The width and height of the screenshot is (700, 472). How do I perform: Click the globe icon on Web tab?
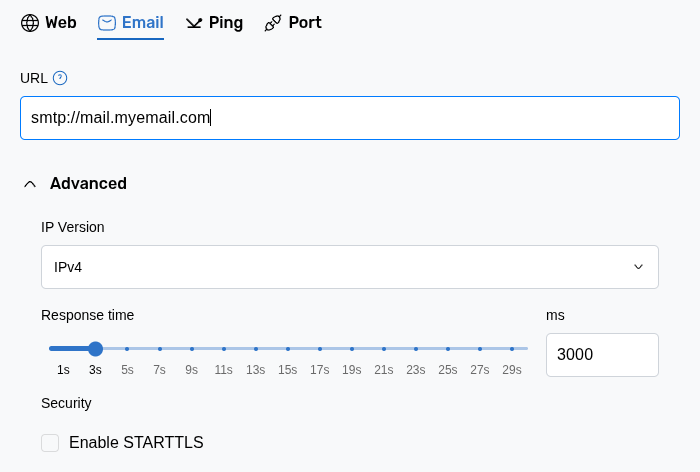[x=30, y=23]
